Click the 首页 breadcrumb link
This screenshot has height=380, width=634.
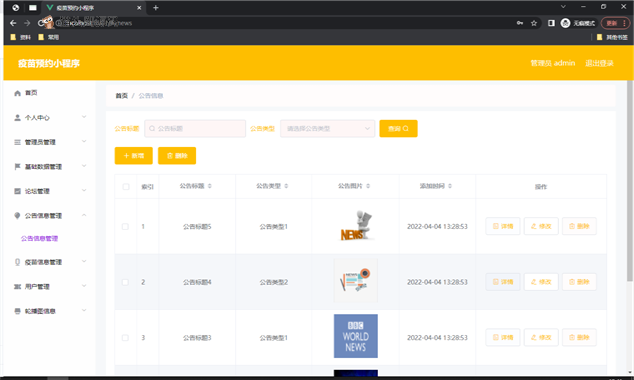(x=122, y=96)
